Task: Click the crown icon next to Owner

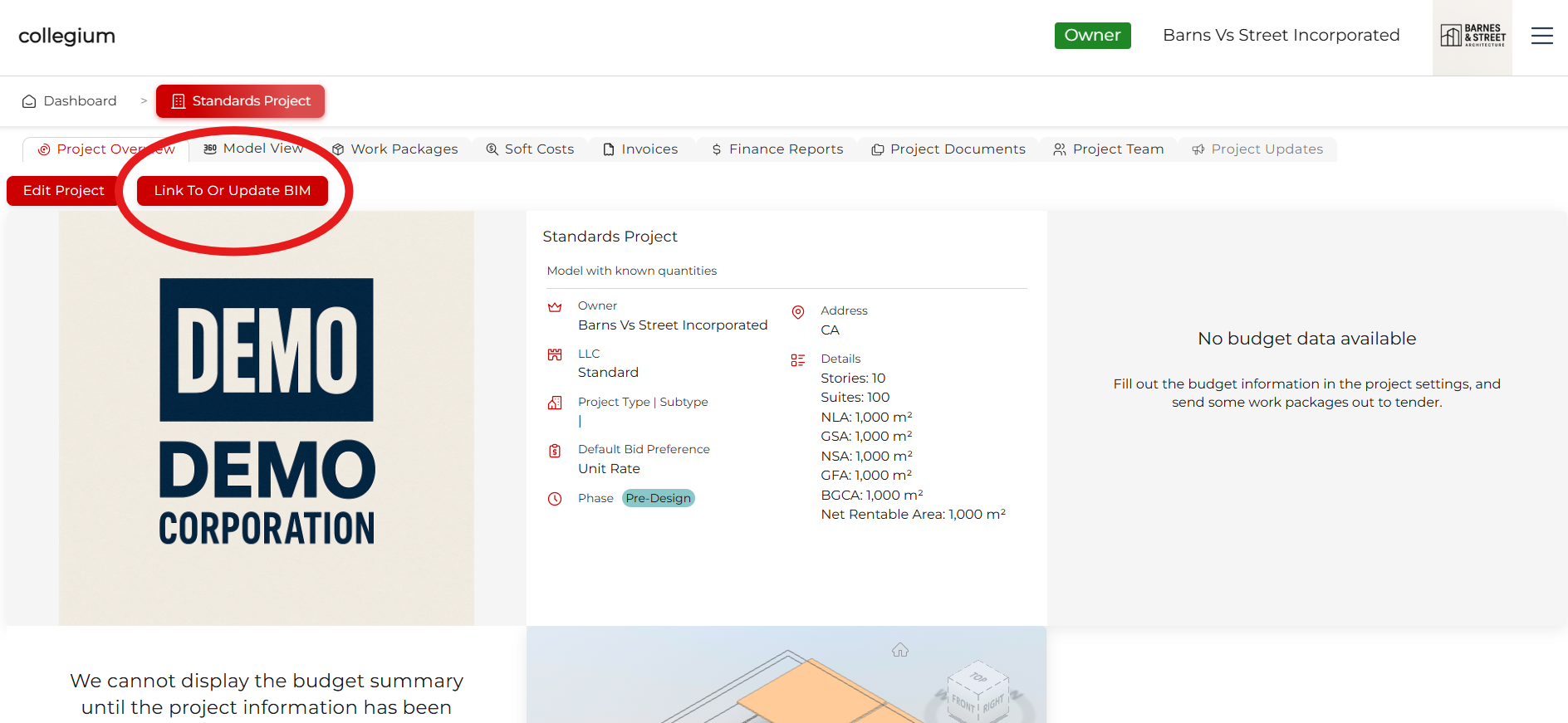Action: coord(555,307)
